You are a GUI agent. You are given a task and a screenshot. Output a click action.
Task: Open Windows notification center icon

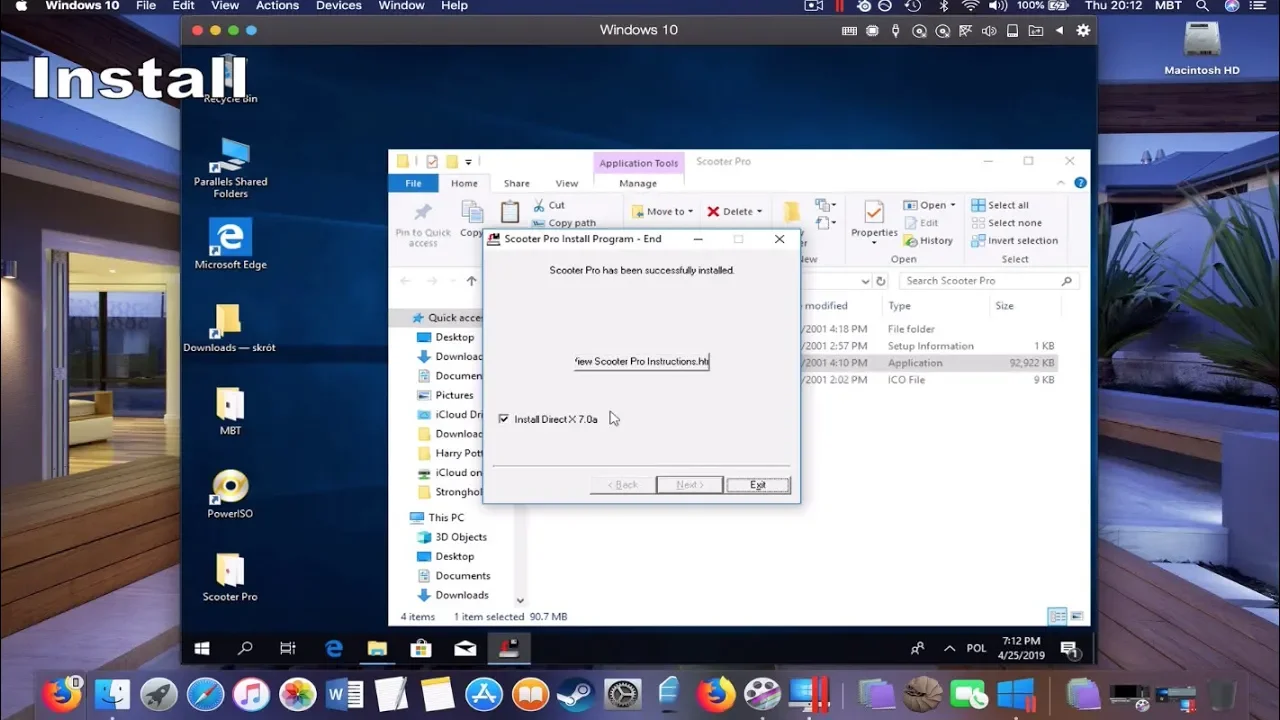(1068, 648)
